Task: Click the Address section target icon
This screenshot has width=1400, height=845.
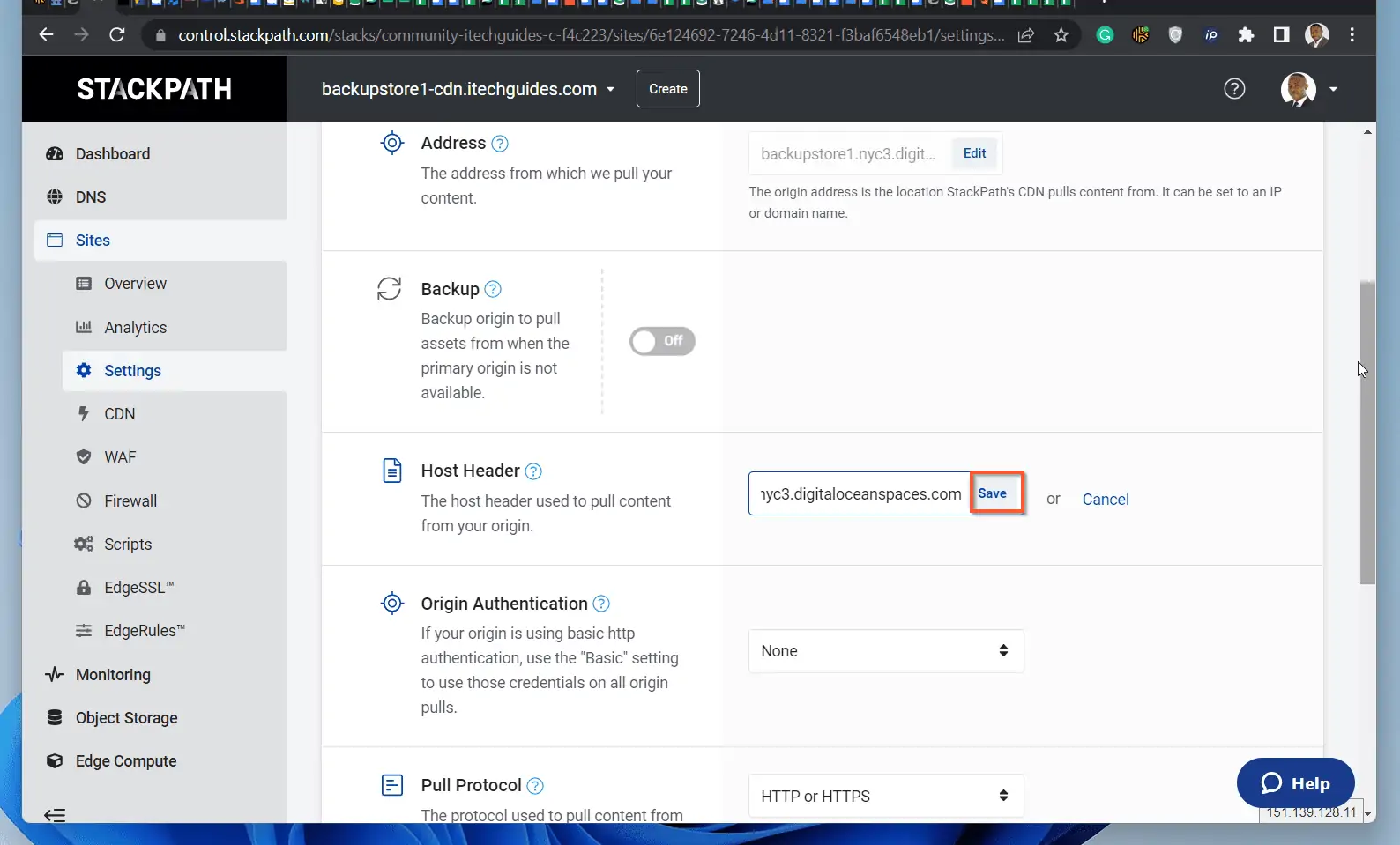Action: [392, 143]
